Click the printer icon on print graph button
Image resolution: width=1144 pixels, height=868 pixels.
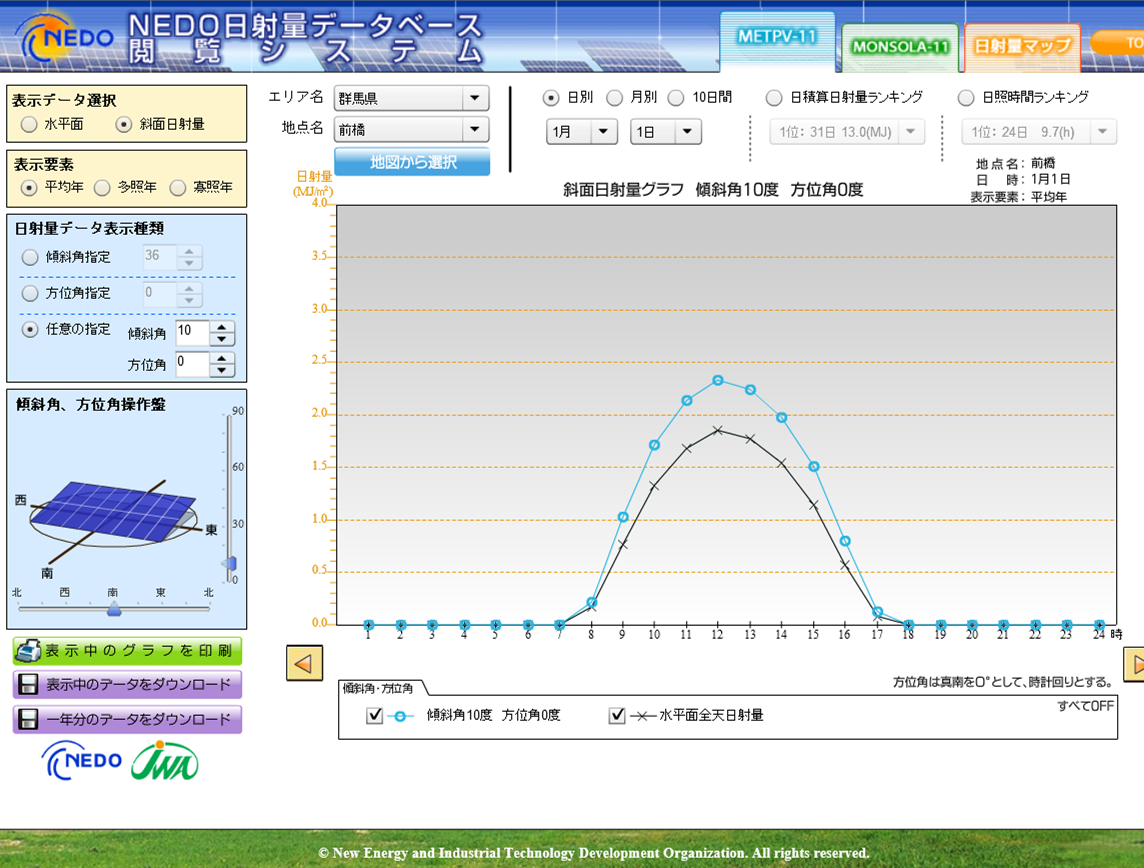[x=28, y=650]
